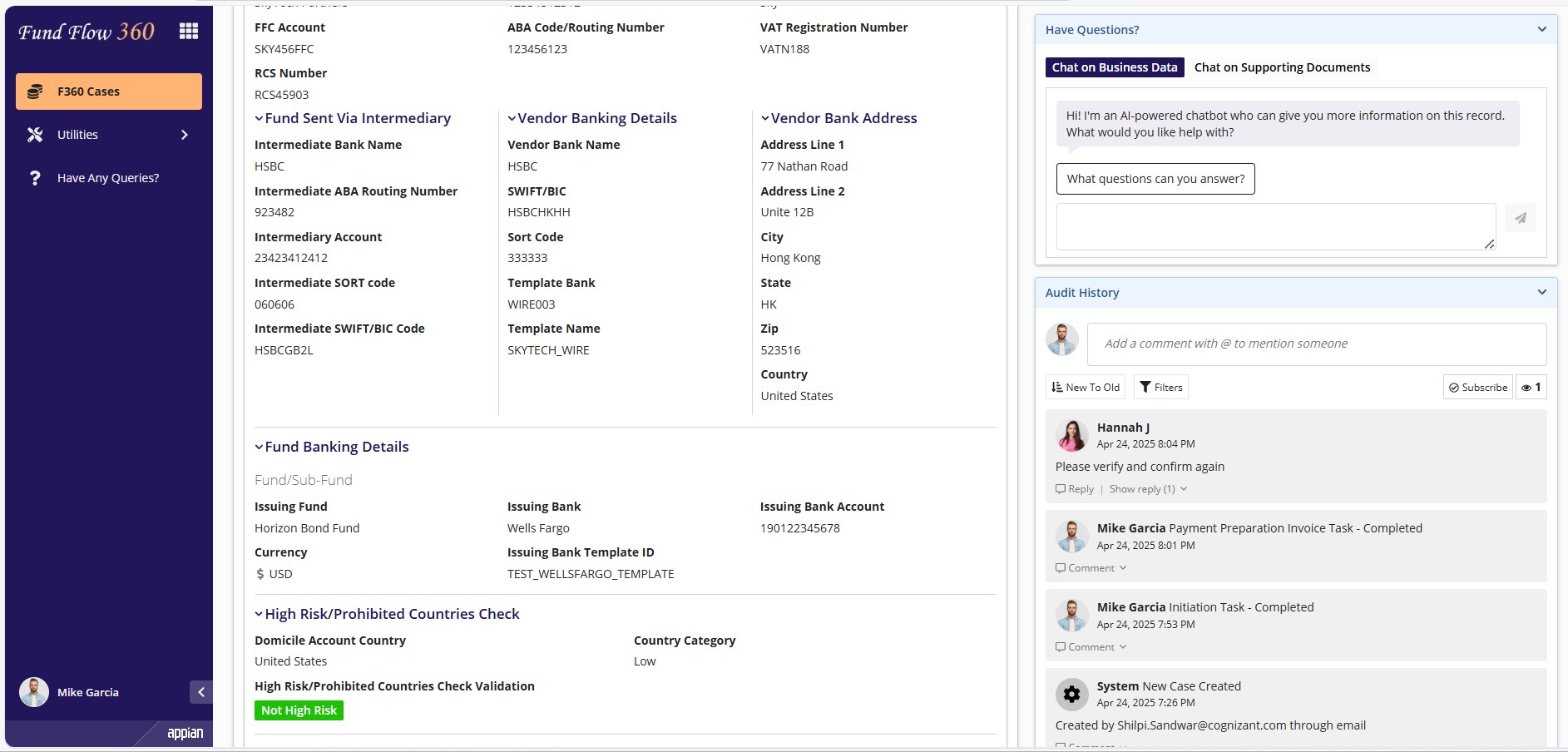Send chat message with paper plane icon
Viewport: 1568px width, 752px height.
click(1521, 218)
